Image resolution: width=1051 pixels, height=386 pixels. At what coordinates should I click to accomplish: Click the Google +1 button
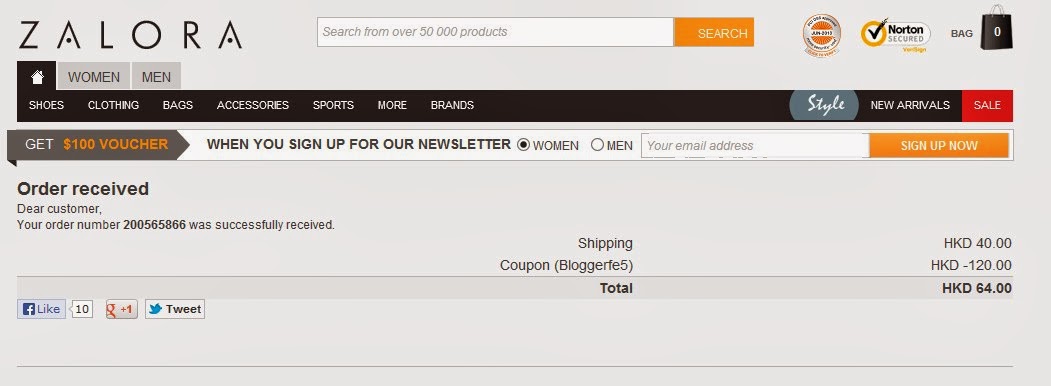[x=121, y=309]
